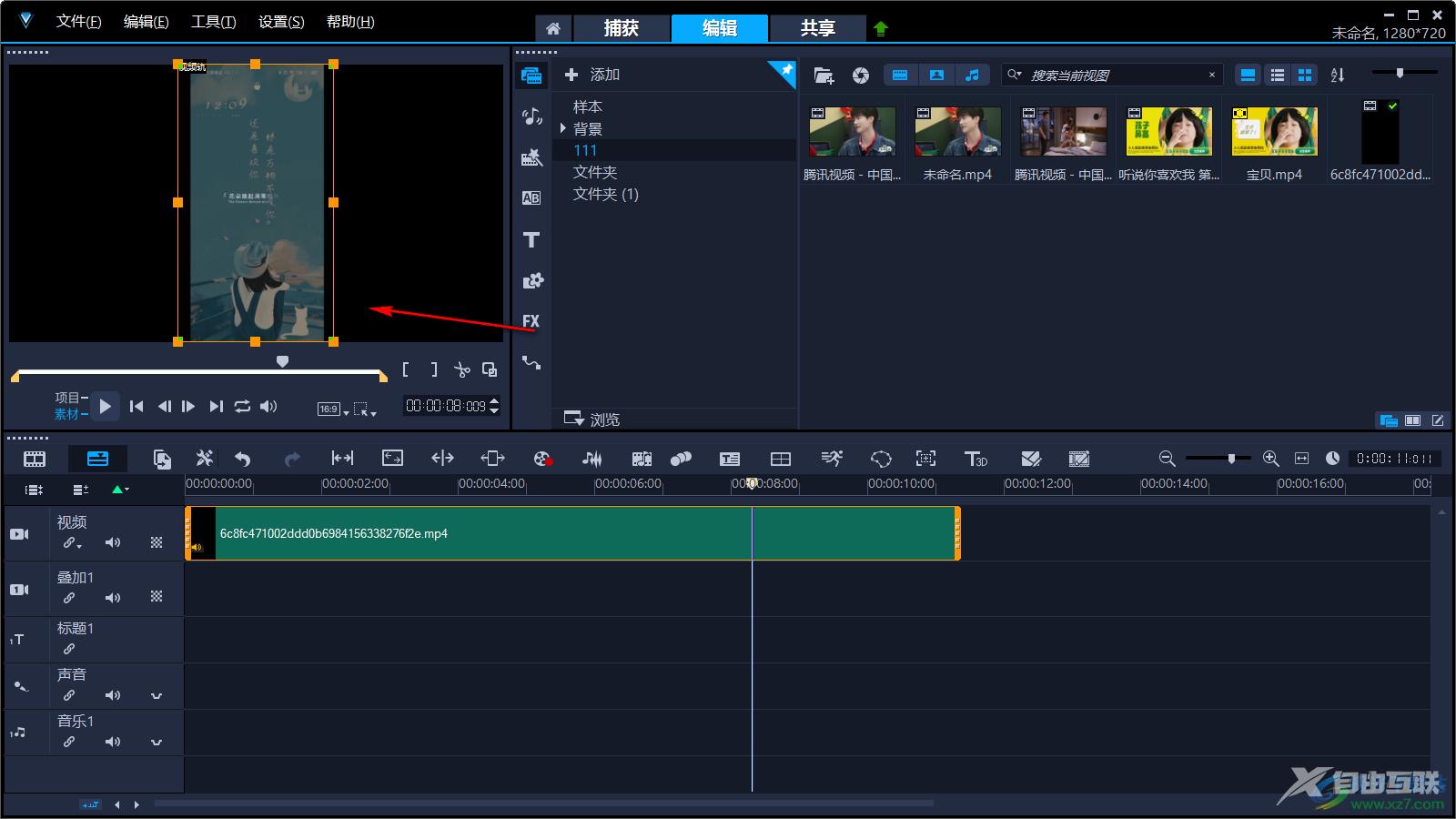
Task: Toggle track transparency on 叠加1 track
Action: pos(157,597)
